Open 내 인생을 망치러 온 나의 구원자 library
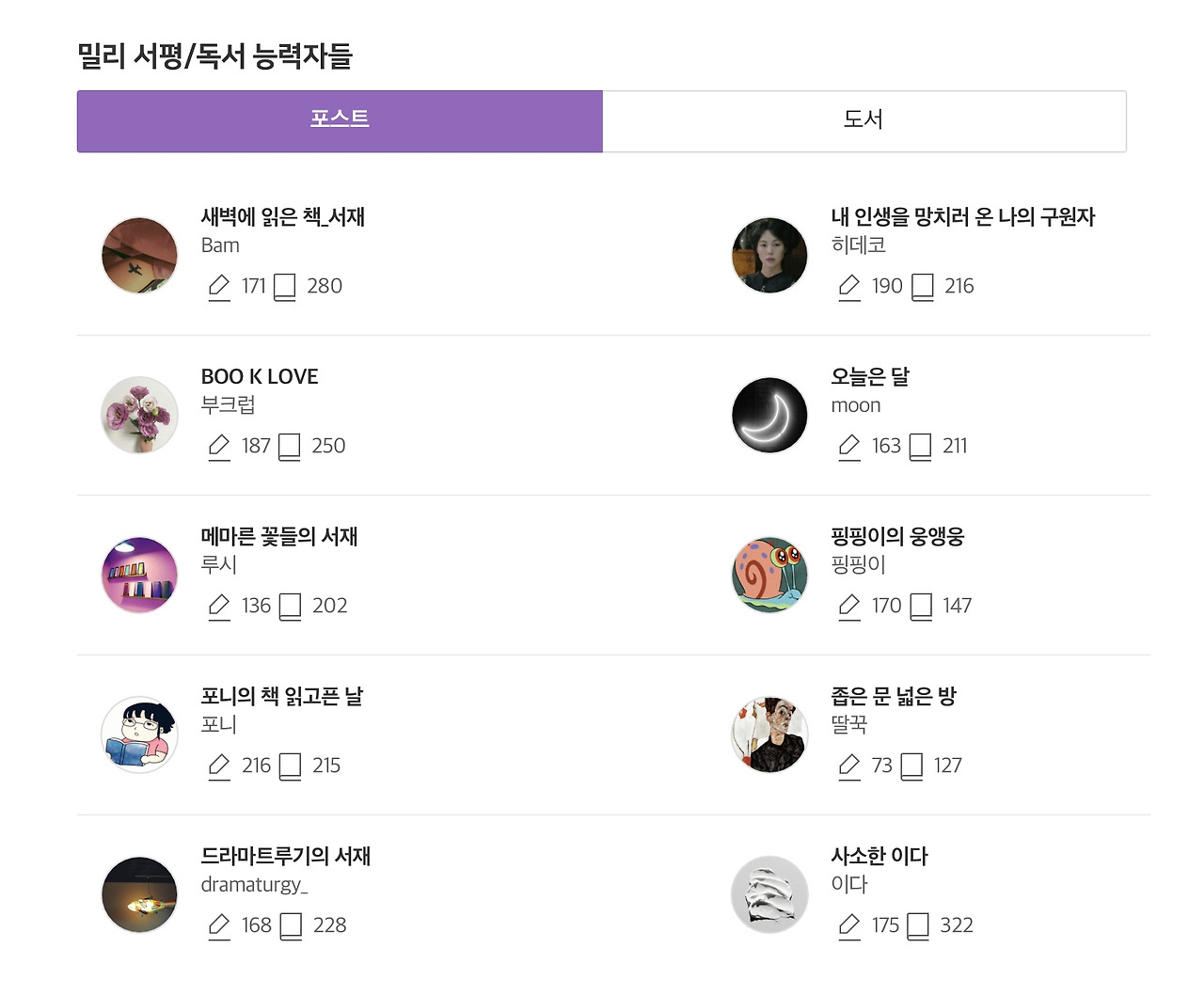1204x995 pixels. click(963, 217)
